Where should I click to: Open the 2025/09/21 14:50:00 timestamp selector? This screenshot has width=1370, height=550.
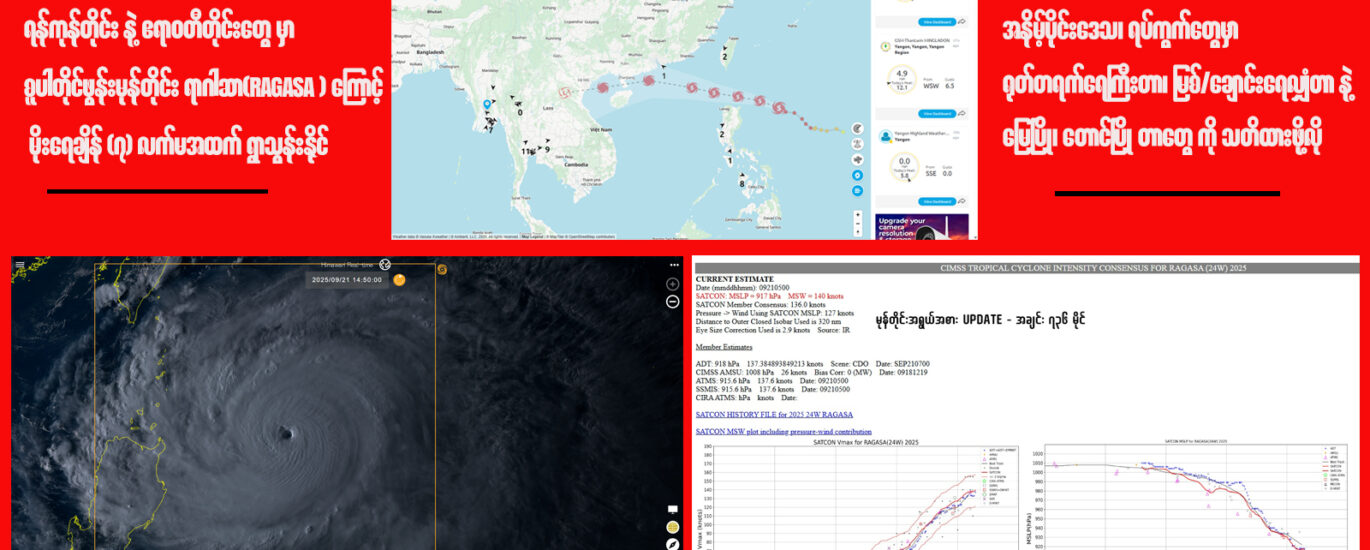pos(347,280)
